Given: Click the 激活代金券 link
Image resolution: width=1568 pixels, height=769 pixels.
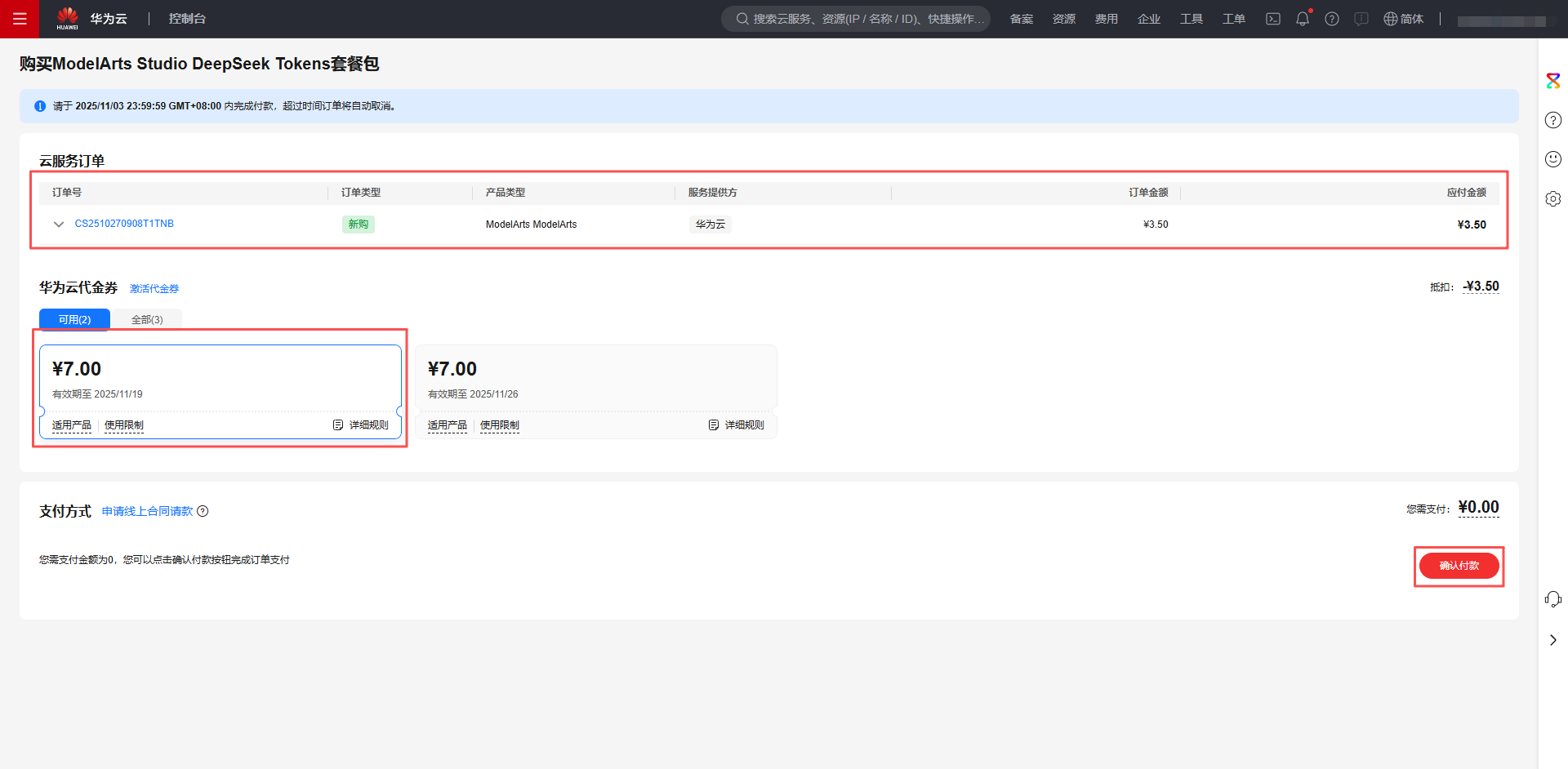Looking at the screenshot, I should pos(154,289).
